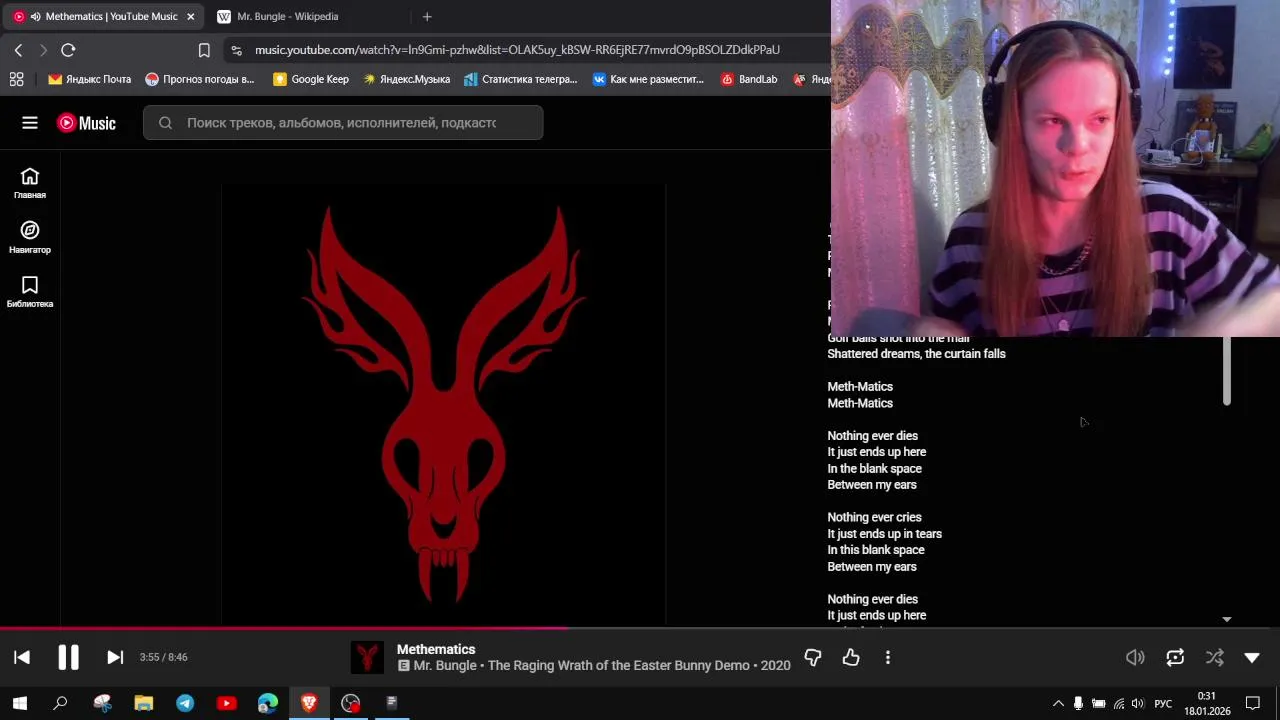Open Windows taskbar search
Viewport: 1280px width, 720px height.
[x=60, y=703]
